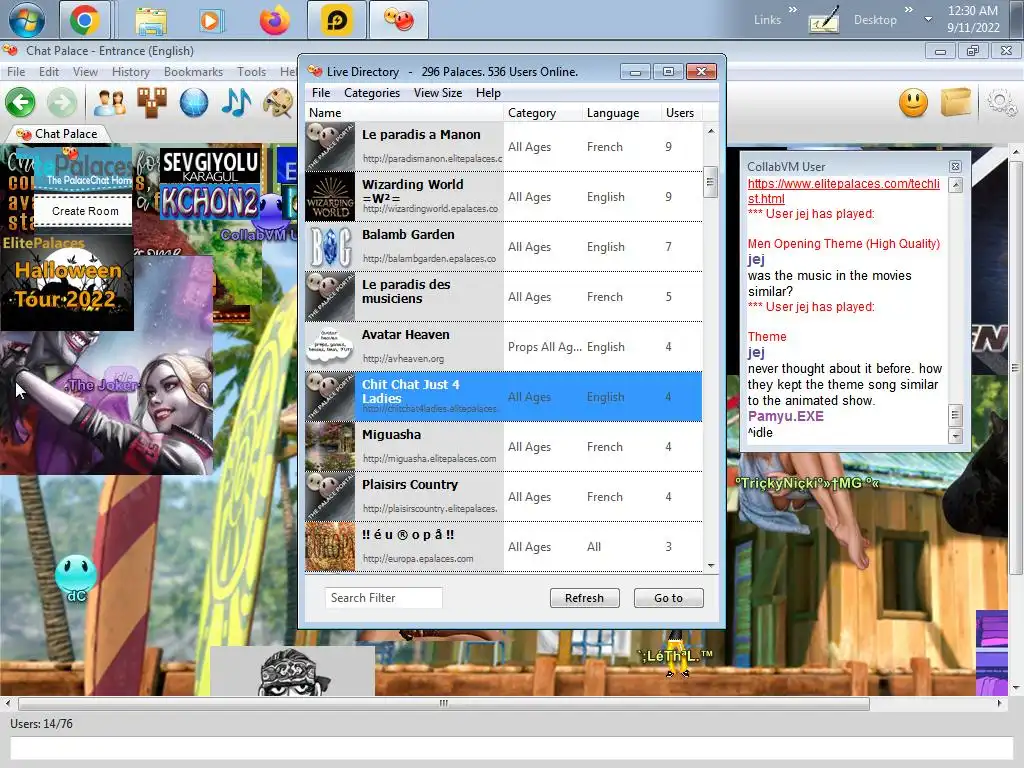Viewport: 1024px width, 768px height.
Task: Open Windows Explorer from the taskbar
Action: point(151,21)
